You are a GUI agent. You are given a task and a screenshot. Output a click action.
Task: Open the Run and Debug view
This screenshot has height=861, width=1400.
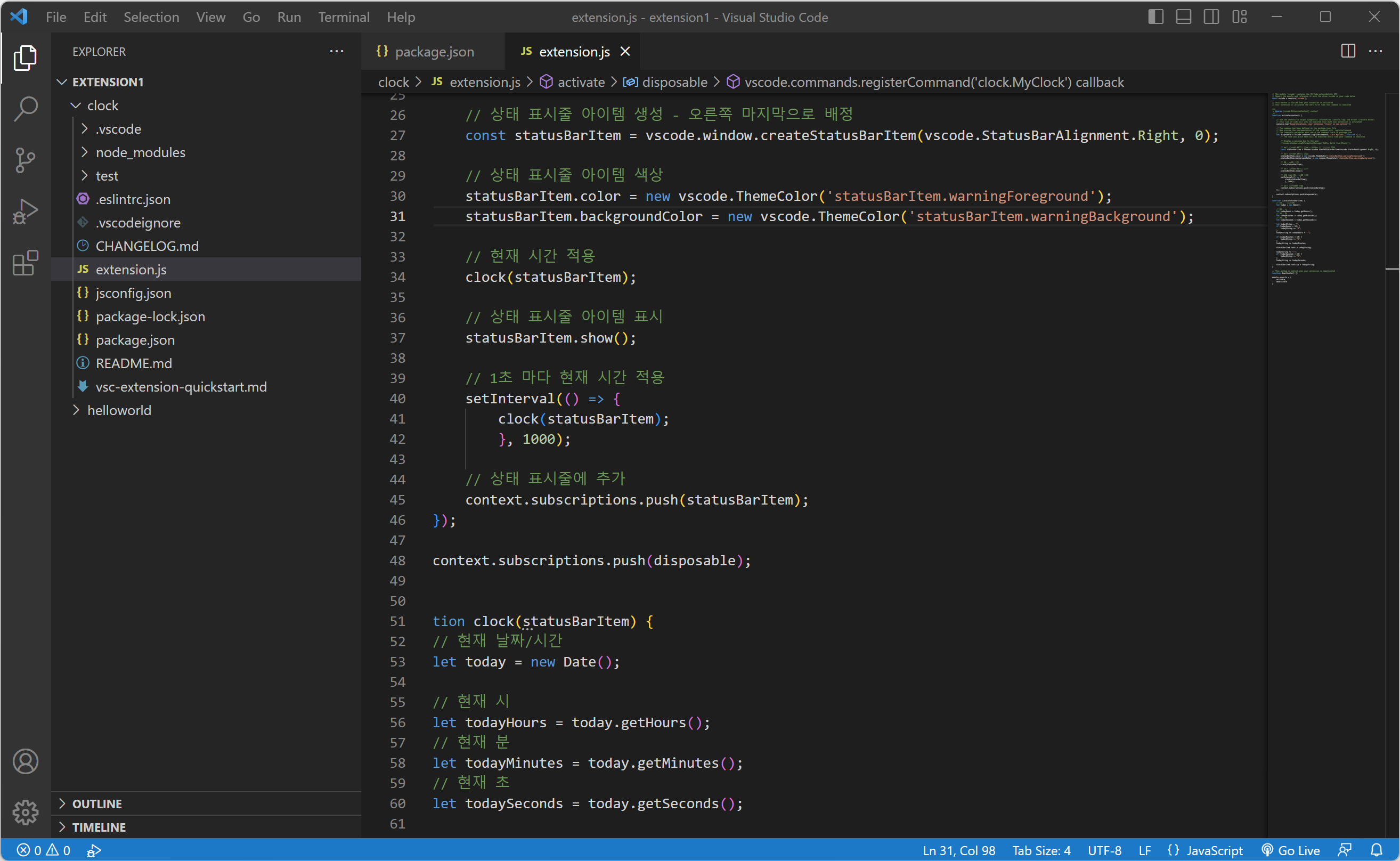click(x=25, y=212)
